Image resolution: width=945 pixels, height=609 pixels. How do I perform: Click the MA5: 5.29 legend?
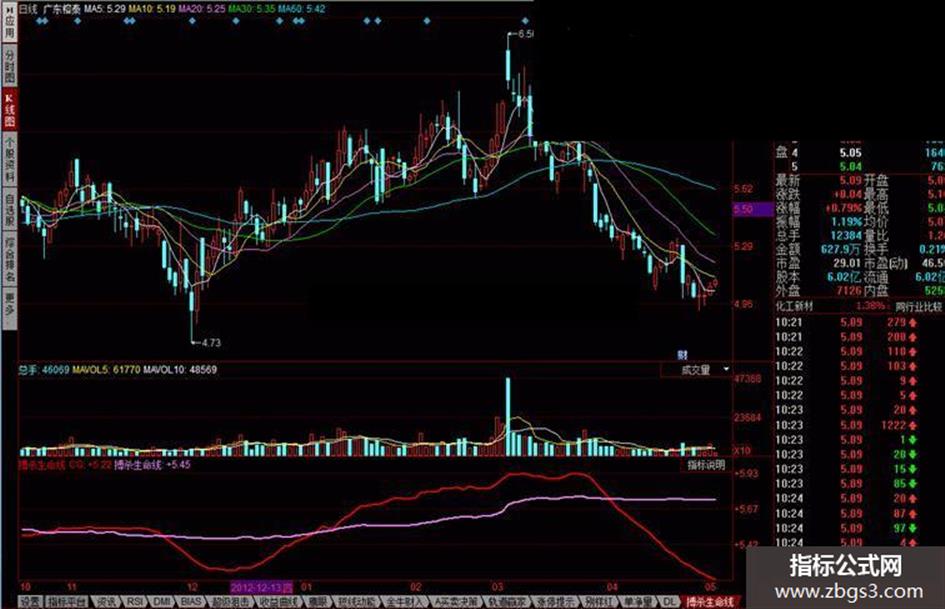click(104, 8)
